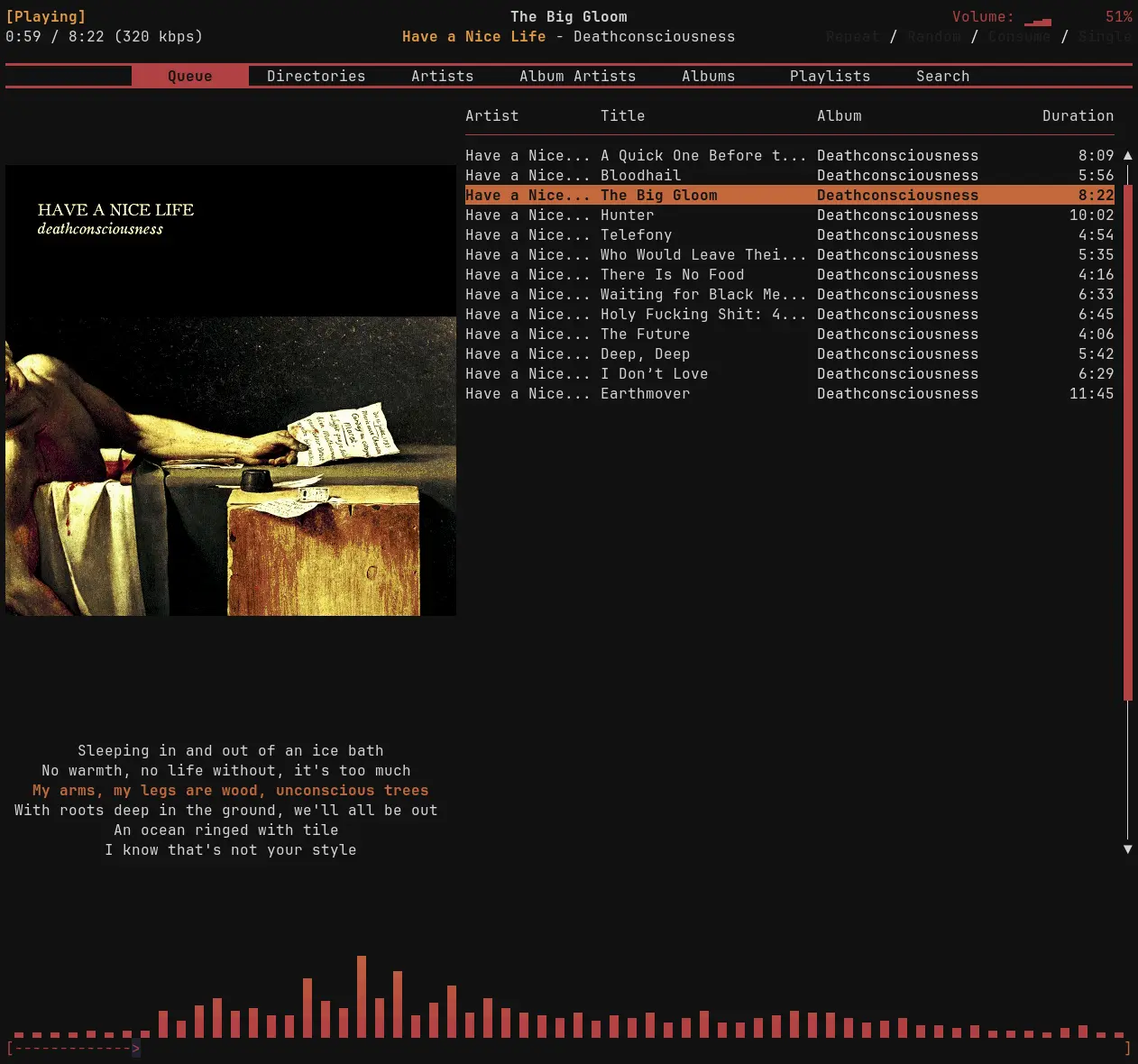Click the scrollbar up arrow on the queue
1138x1064 pixels.
1127,155
